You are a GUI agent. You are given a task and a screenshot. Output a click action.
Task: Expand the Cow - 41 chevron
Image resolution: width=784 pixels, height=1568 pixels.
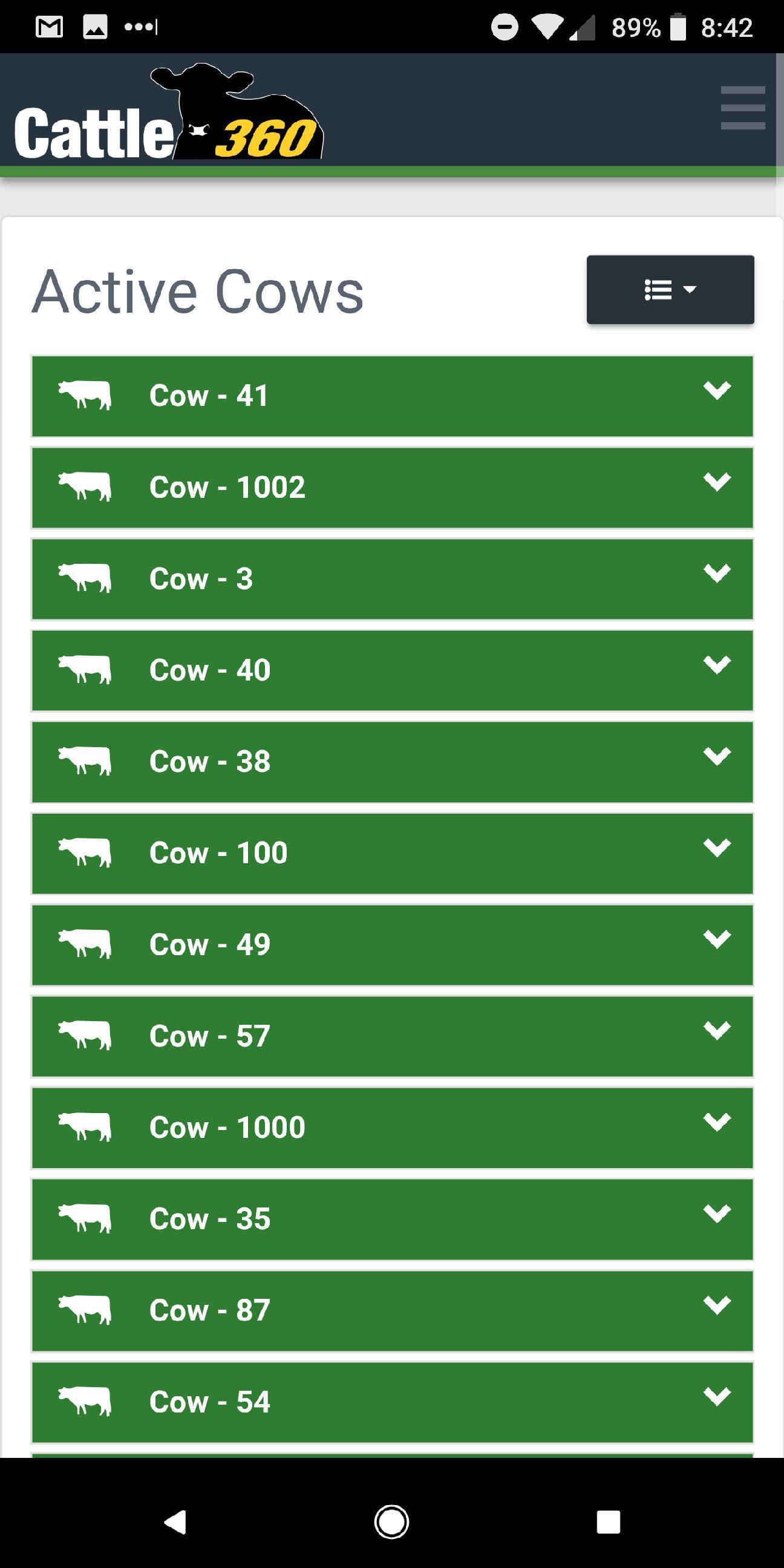pyautogui.click(x=717, y=390)
